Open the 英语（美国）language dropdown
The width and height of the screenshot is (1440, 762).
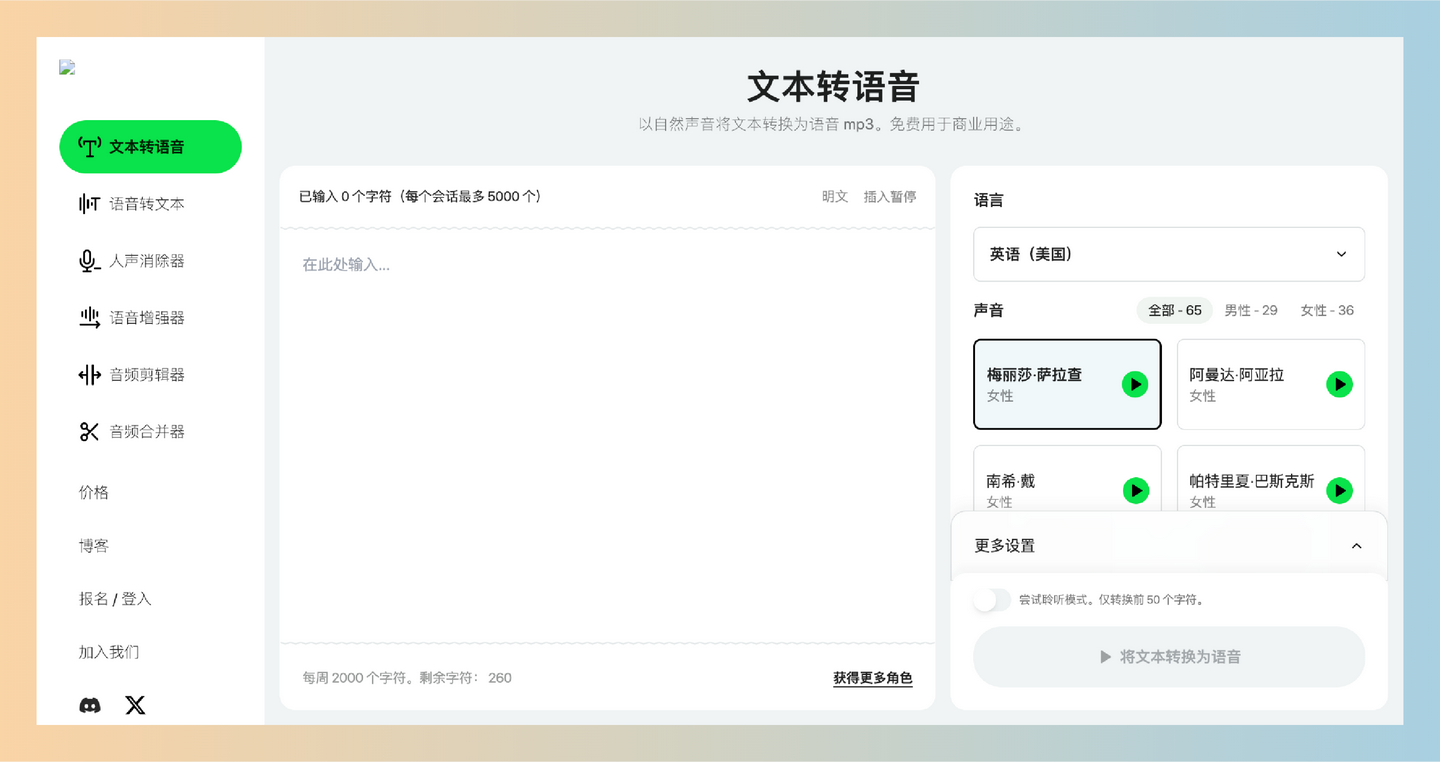point(1168,254)
